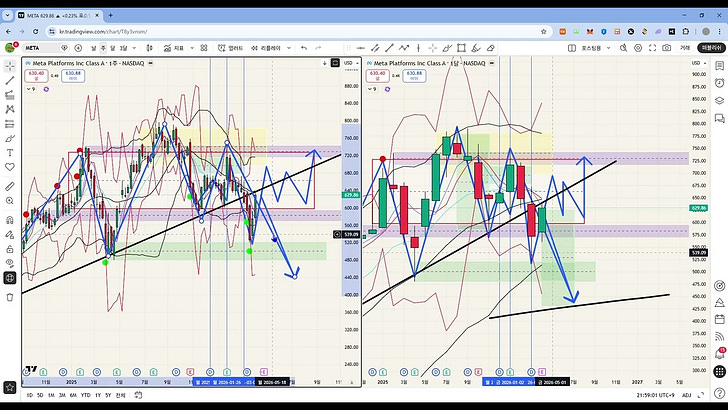Open the indicator templates grid icon
This screenshot has height=410, width=728.
coord(204,48)
